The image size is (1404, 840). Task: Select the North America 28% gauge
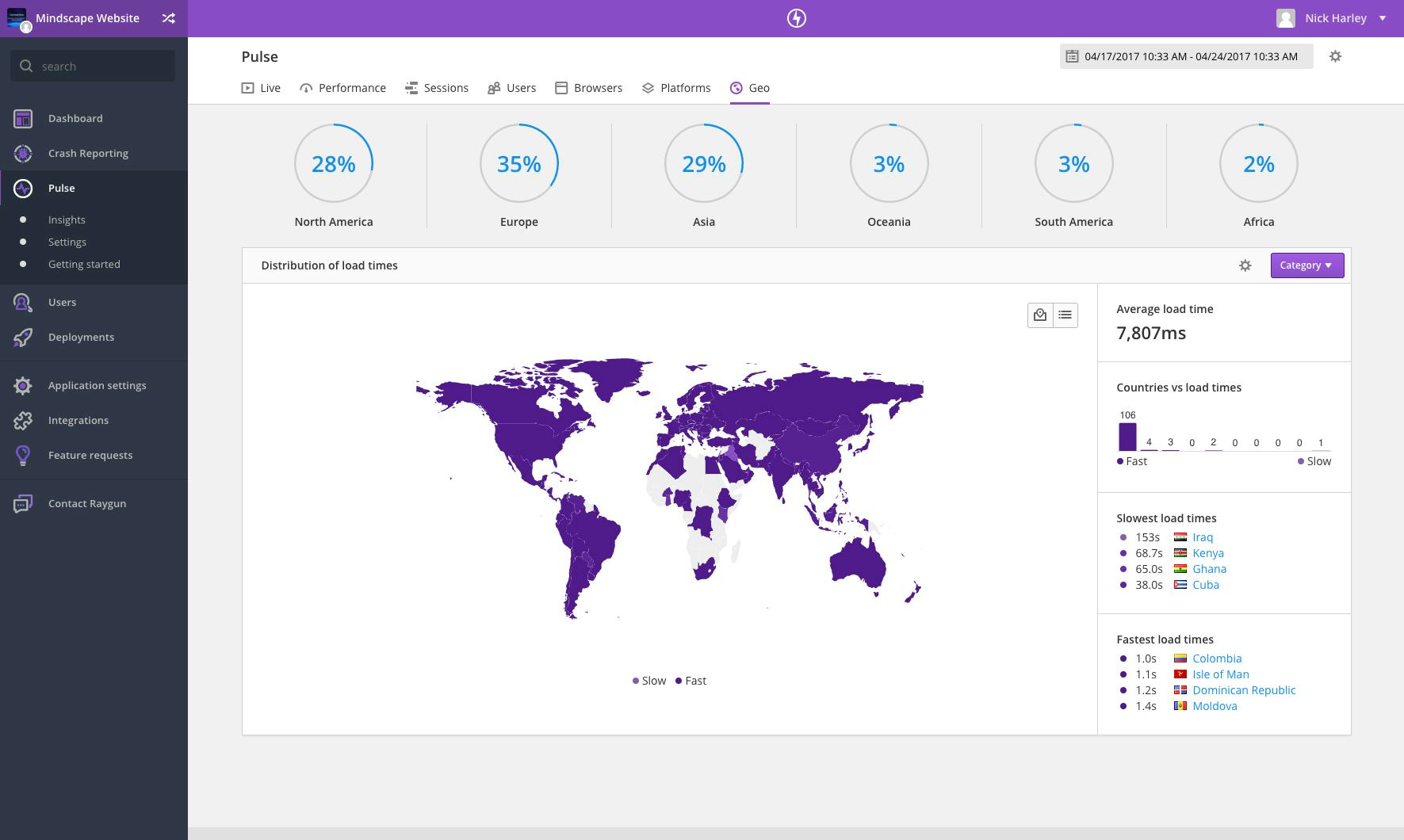click(334, 164)
